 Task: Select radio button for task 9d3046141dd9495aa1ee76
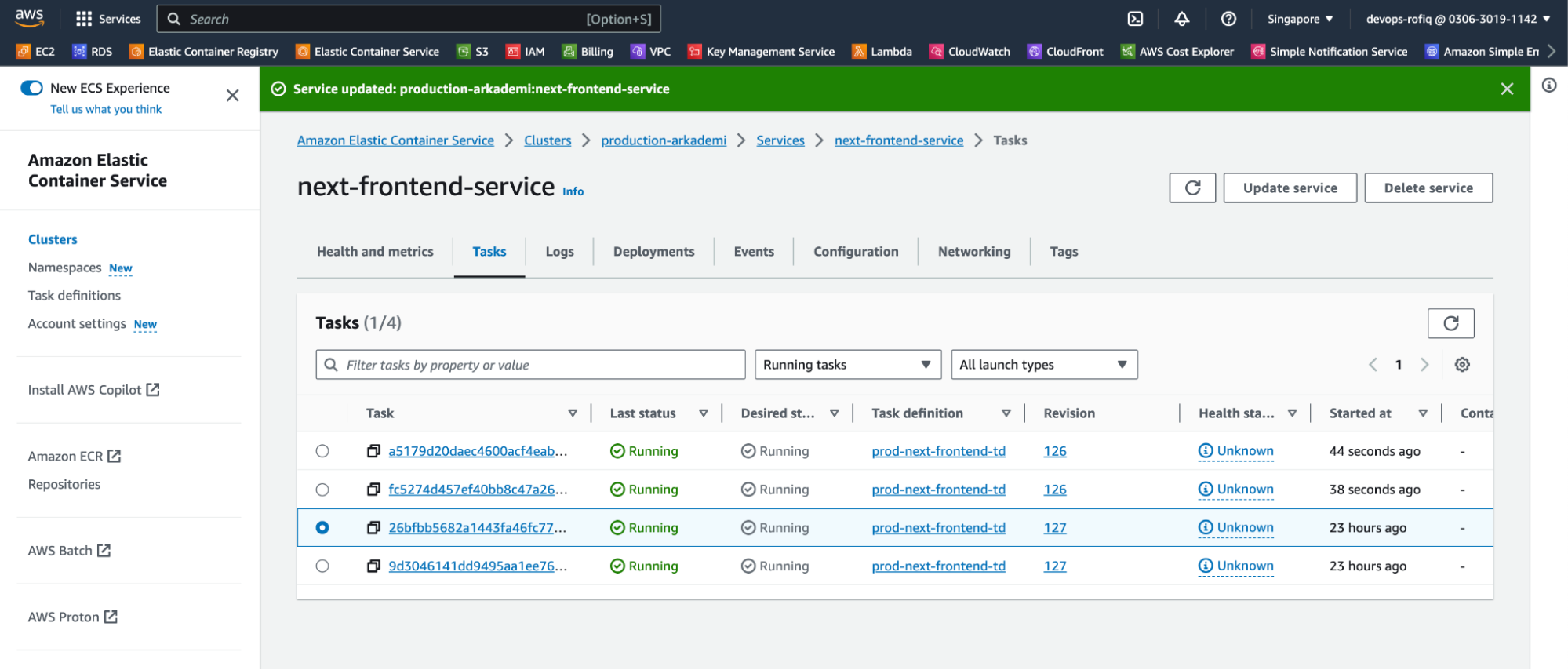pyautogui.click(x=322, y=566)
